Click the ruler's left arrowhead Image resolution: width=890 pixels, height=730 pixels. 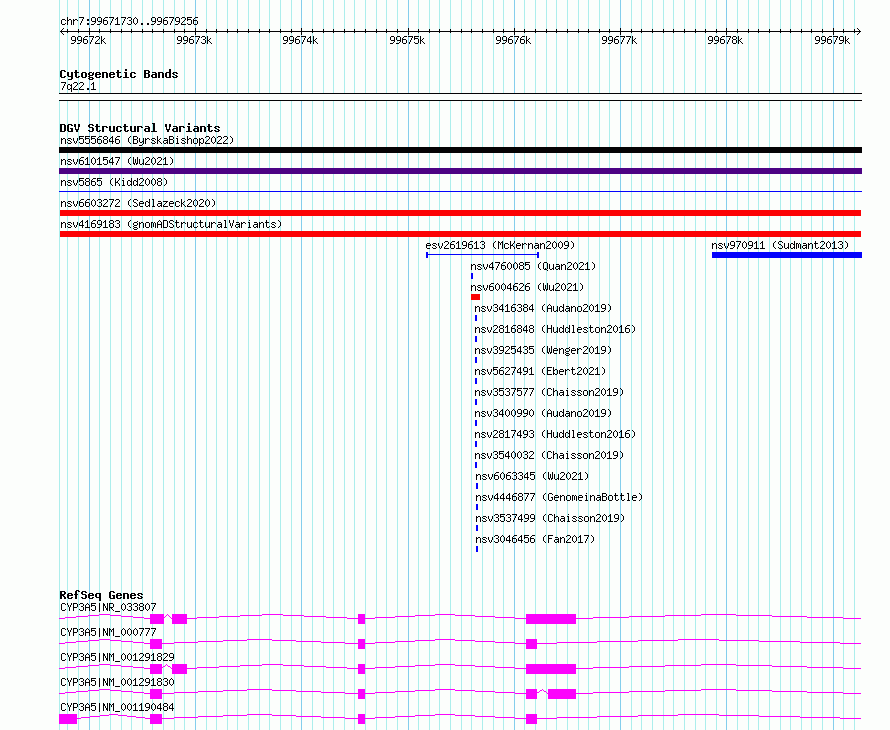62,32
